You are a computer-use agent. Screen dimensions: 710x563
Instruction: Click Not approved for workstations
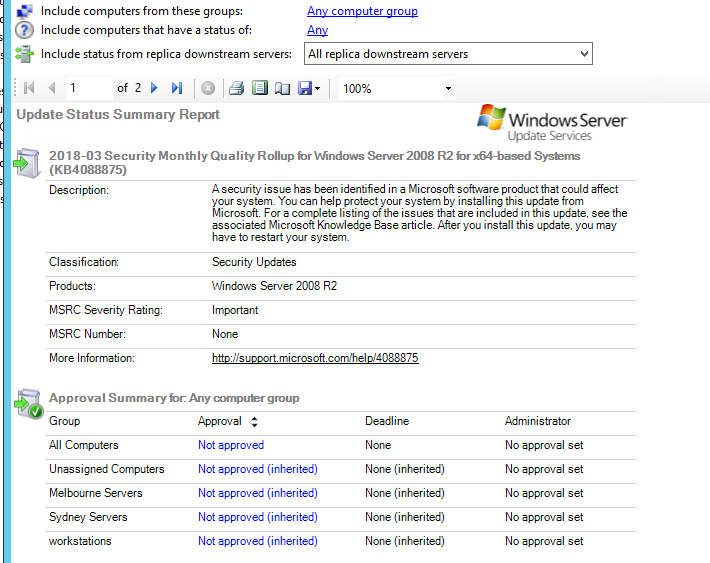258,541
